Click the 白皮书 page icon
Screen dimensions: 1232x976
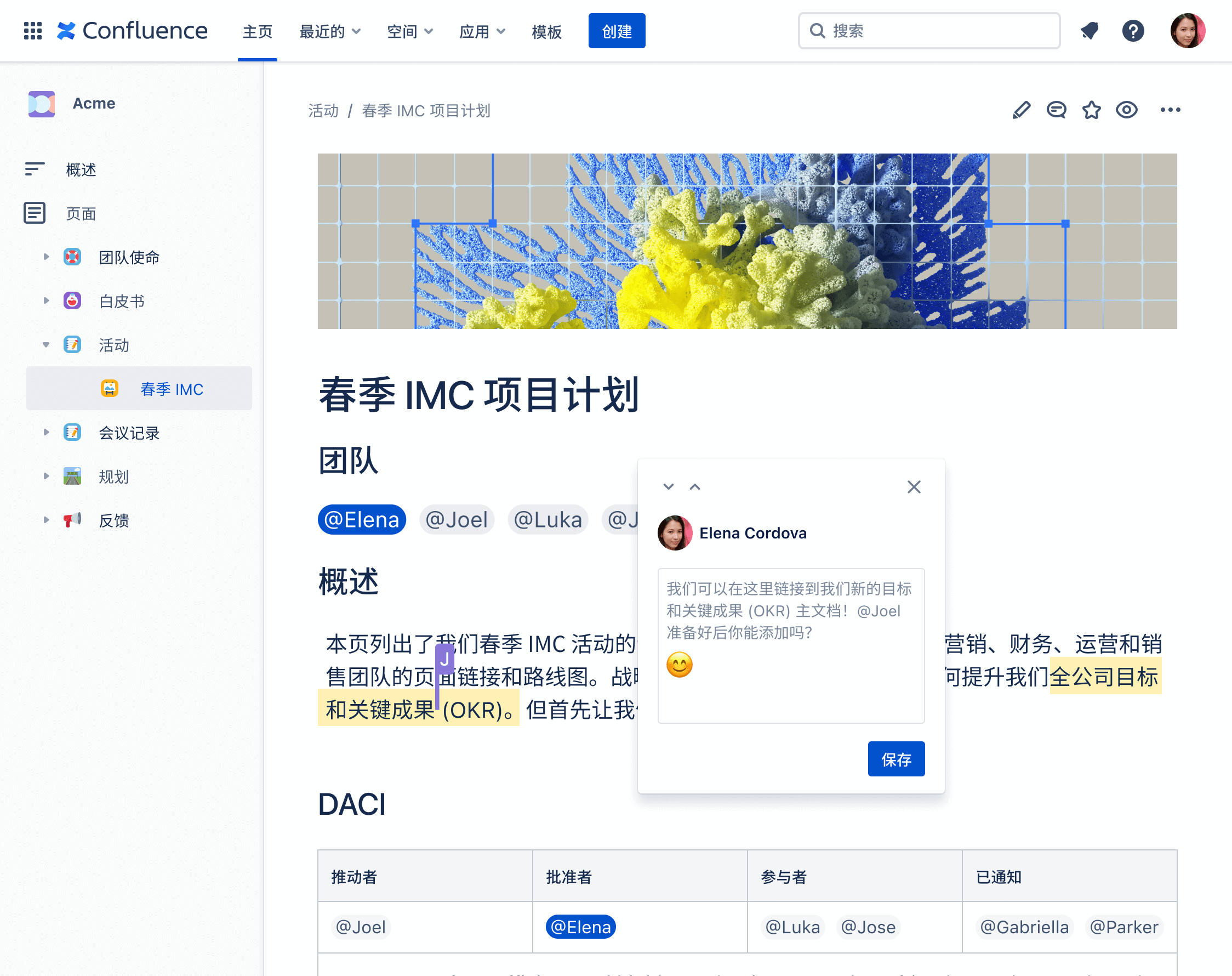coord(72,300)
